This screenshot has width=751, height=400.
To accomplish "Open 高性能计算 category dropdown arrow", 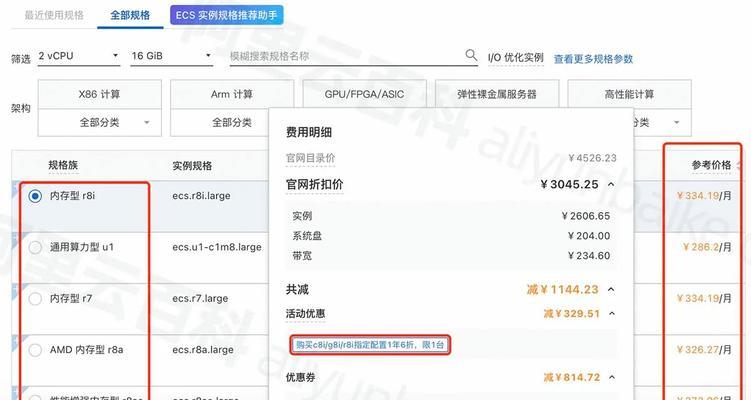I will point(676,123).
